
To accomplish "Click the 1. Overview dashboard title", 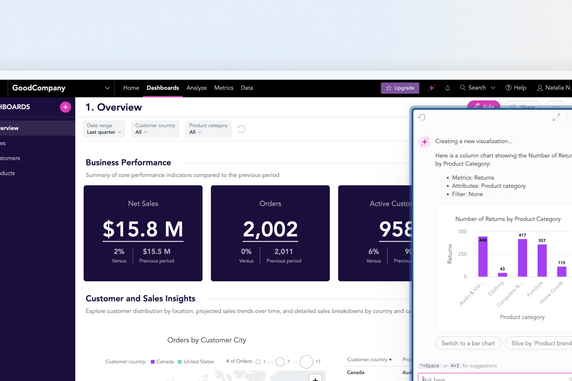I will click(x=113, y=107).
